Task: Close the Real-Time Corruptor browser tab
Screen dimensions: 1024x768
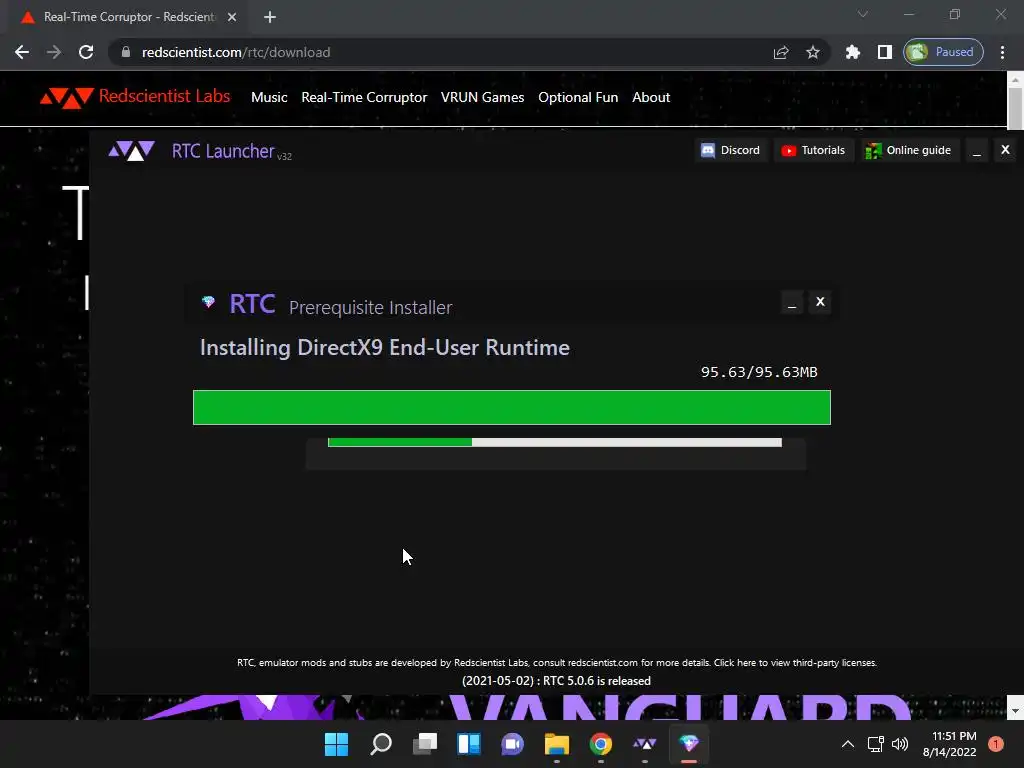Action: tap(232, 17)
